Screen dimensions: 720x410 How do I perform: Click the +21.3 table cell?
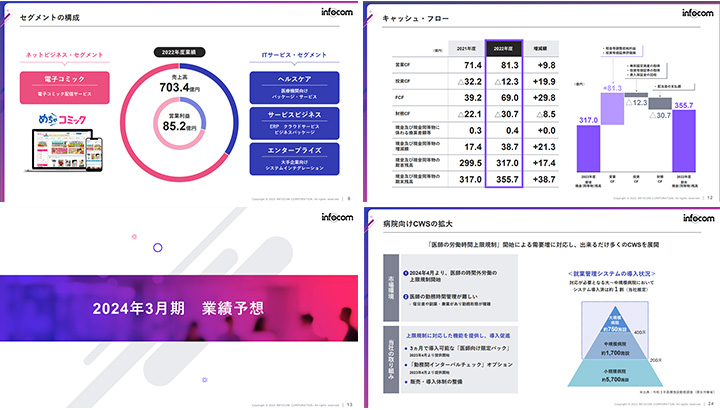[544, 147]
